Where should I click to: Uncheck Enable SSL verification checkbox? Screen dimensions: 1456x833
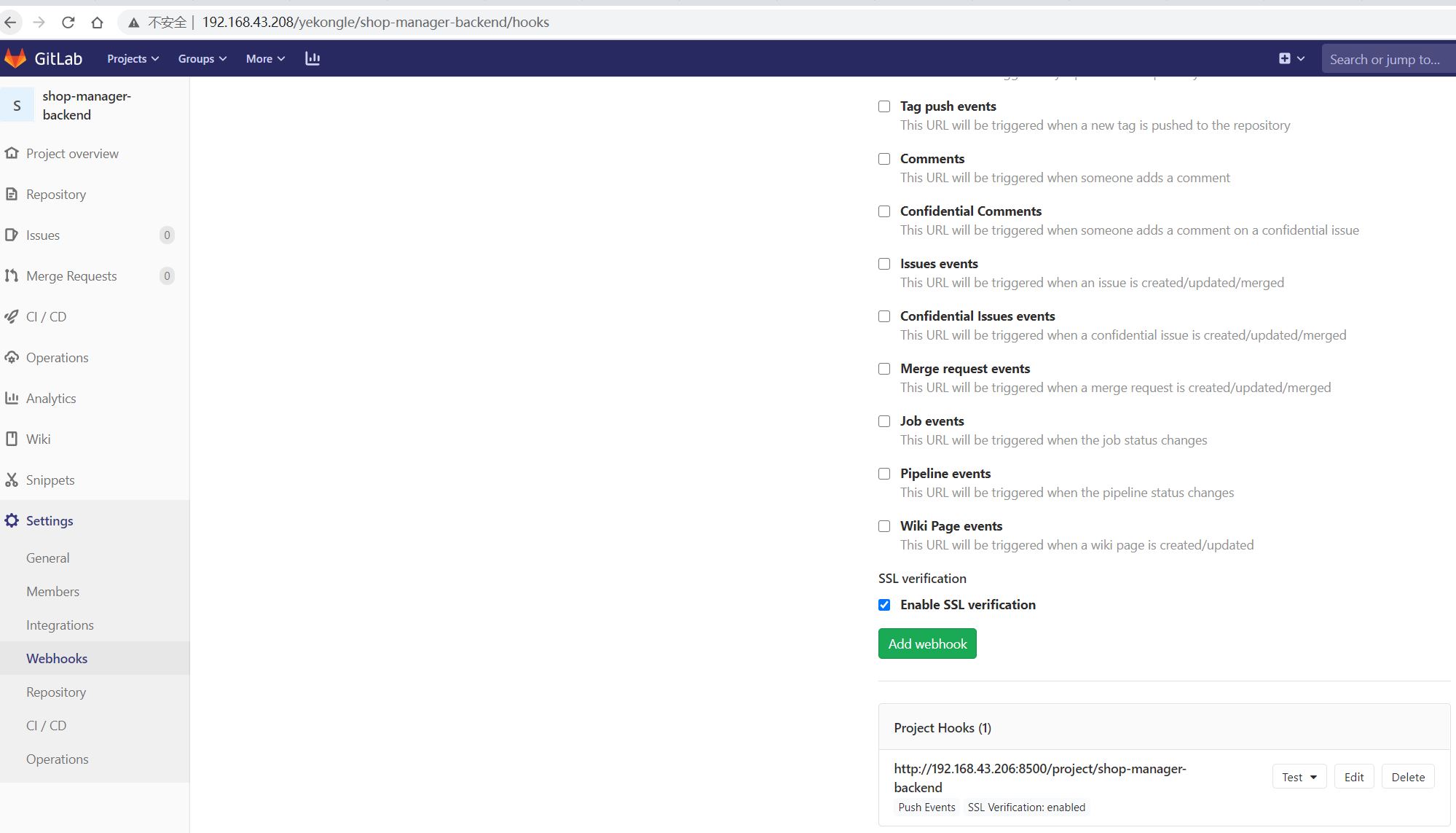tap(884, 605)
